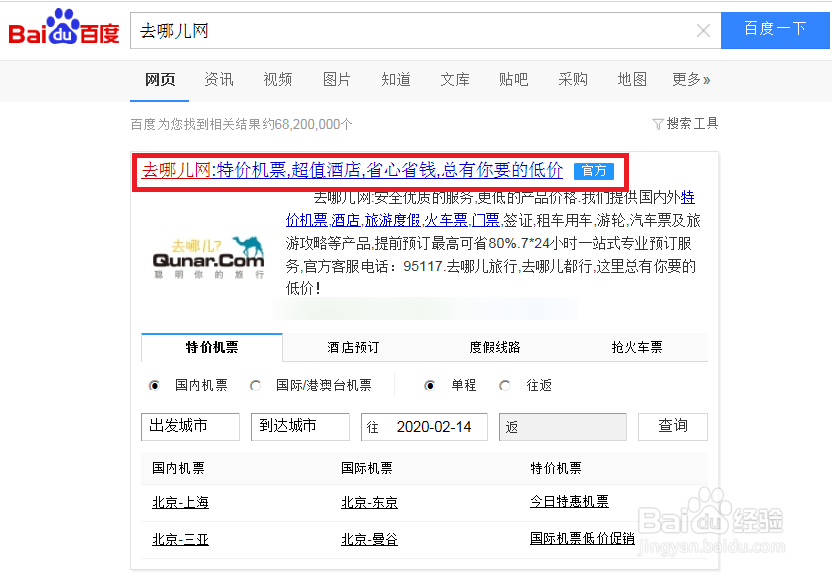The image size is (832, 576).
Task: Switch to the 图片 tab
Action: [x=336, y=80]
